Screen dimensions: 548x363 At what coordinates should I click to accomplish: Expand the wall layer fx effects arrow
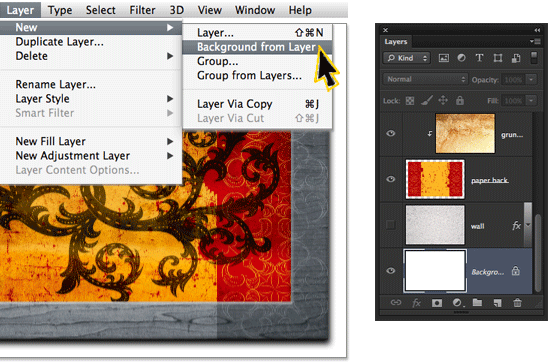click(528, 226)
